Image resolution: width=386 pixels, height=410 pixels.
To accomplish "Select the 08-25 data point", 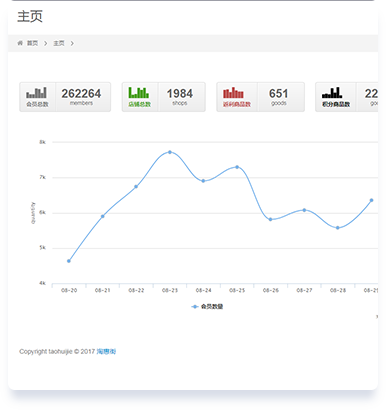I will tap(237, 167).
